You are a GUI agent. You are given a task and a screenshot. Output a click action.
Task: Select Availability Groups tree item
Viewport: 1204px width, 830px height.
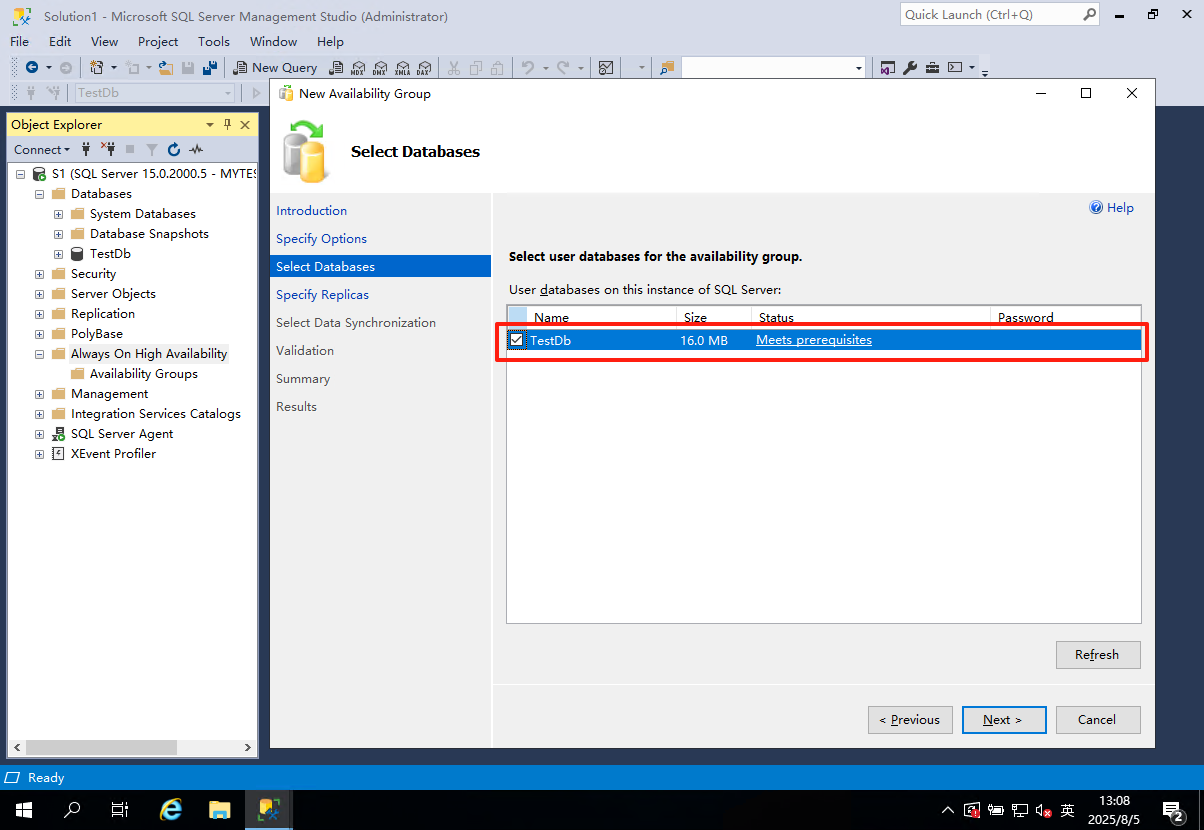[x=143, y=374]
